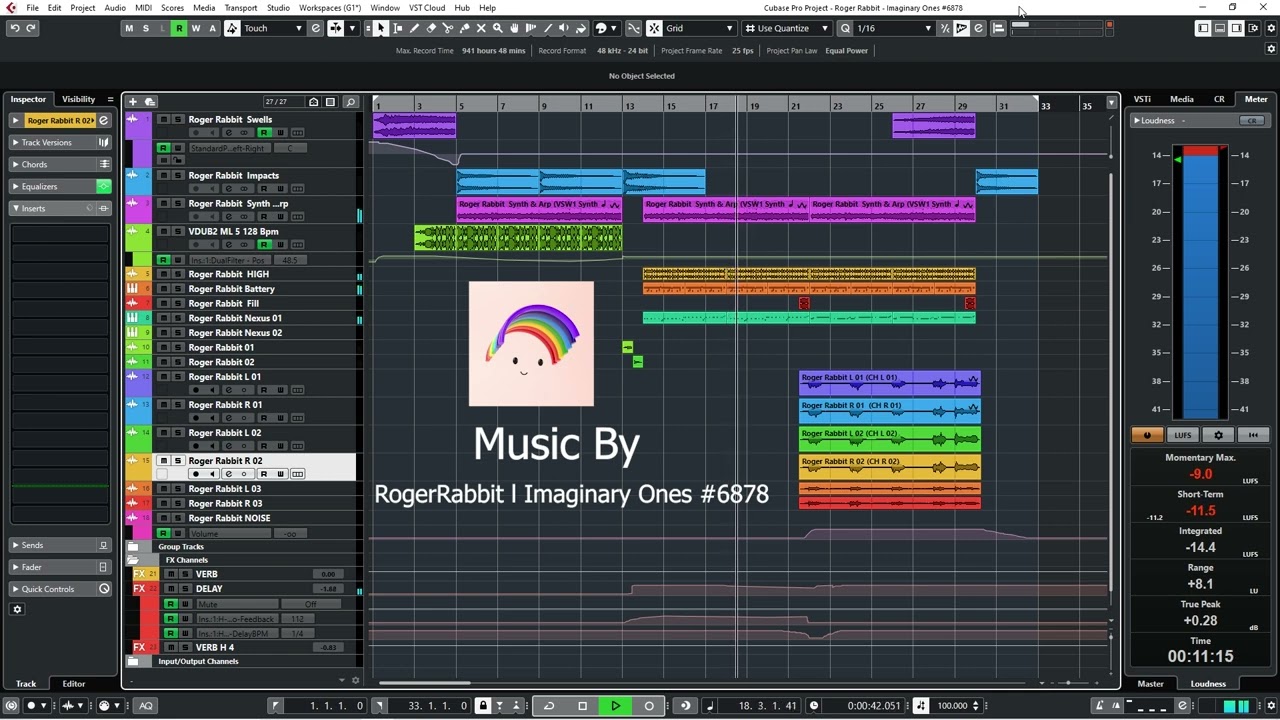Switch to the Master meter tab

point(1151,684)
